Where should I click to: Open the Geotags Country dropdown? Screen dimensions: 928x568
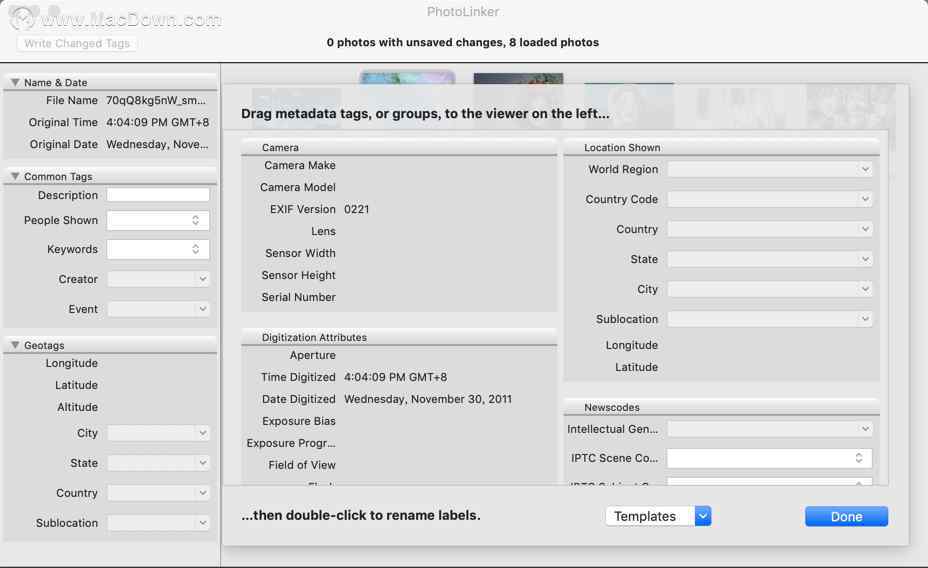(158, 493)
